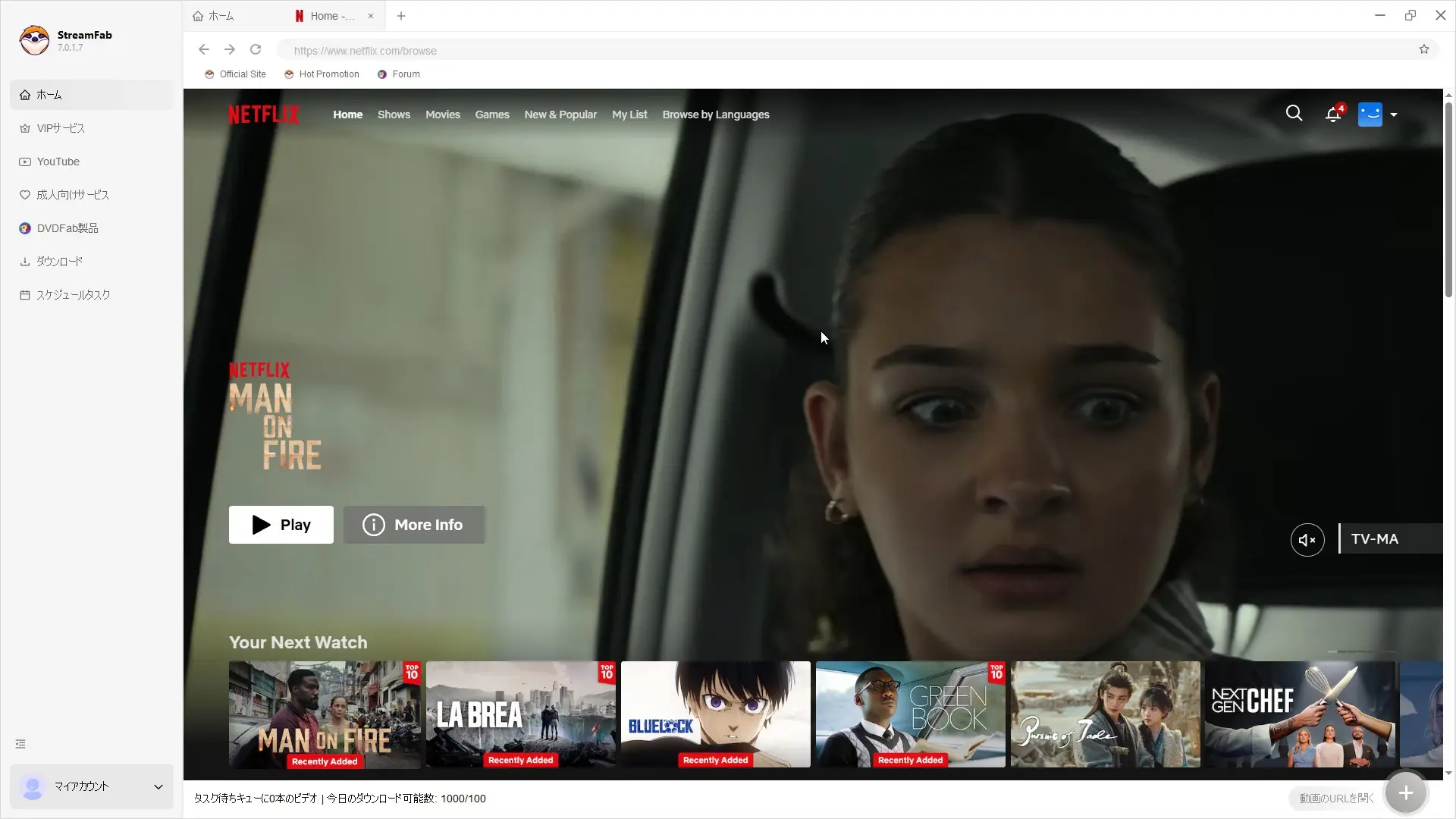Click the round plus add-URL button

(1406, 793)
